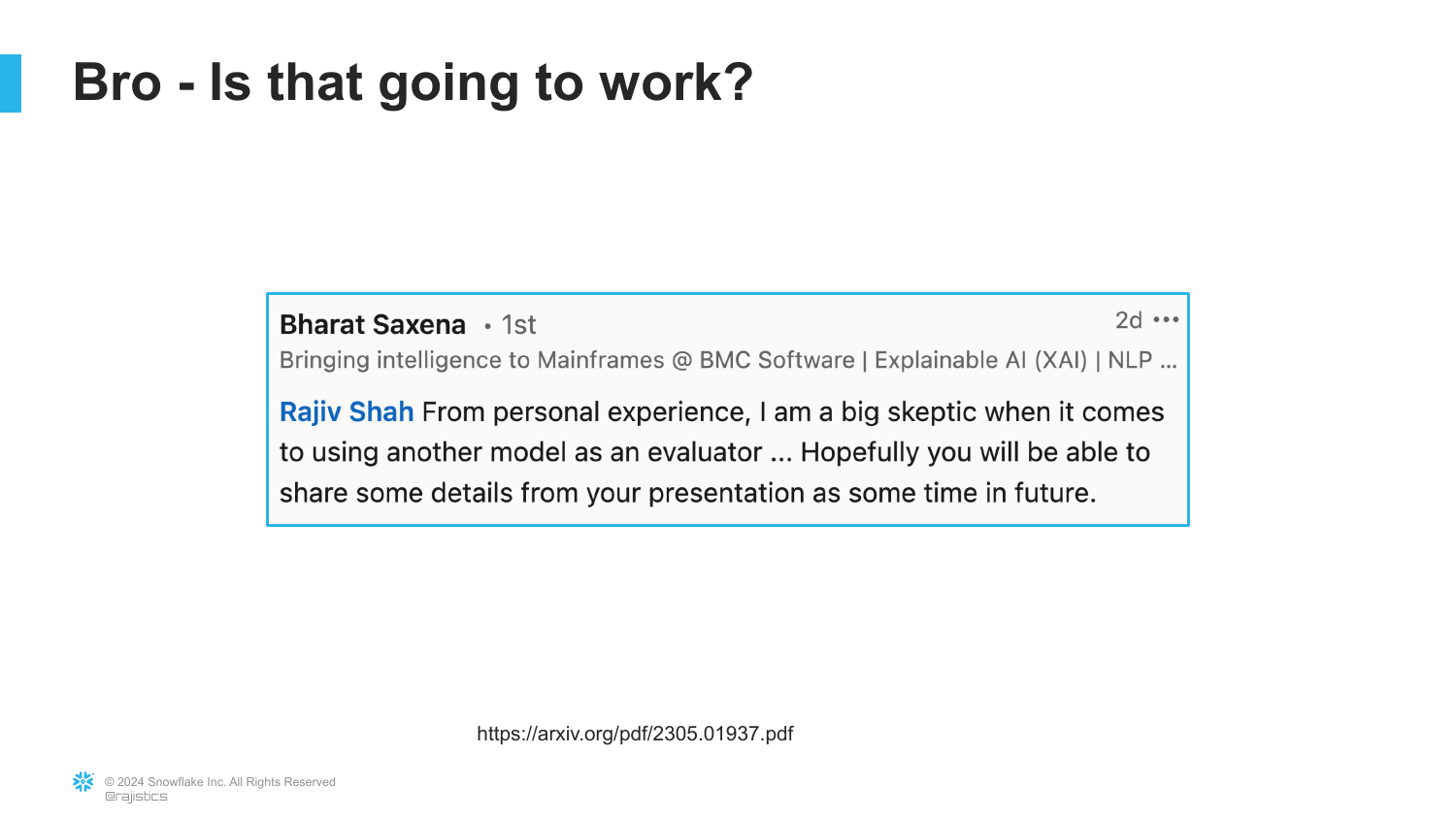This screenshot has height=819, width=1456.
Task: Click the "NLP" text in the headline
Action: click(x=1130, y=360)
